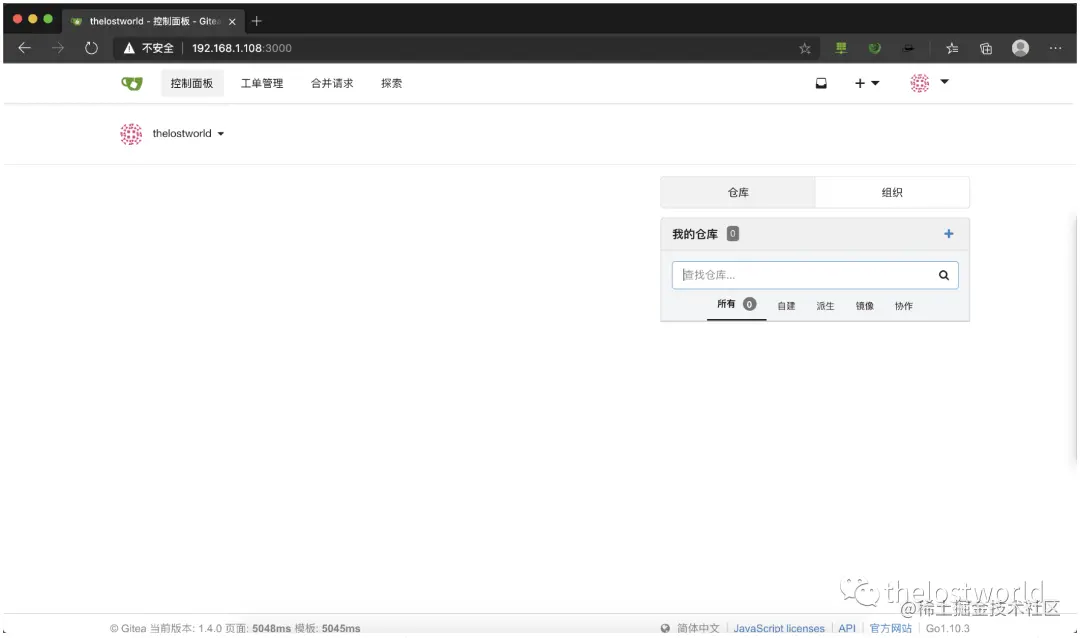Click the globe icon in the footer
Viewport: 1080px width, 638px height.
666,628
